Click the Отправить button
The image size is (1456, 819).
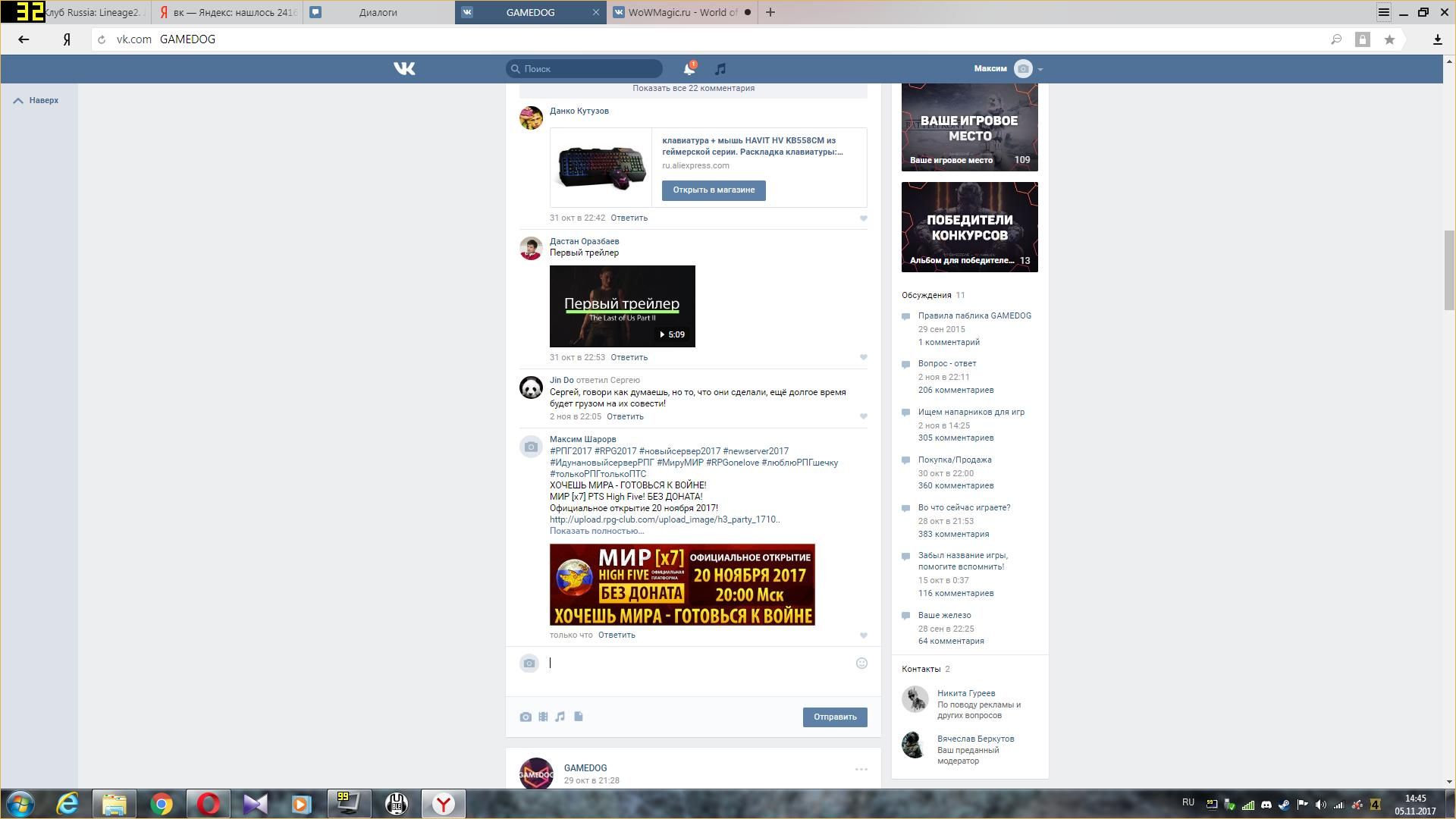835,717
